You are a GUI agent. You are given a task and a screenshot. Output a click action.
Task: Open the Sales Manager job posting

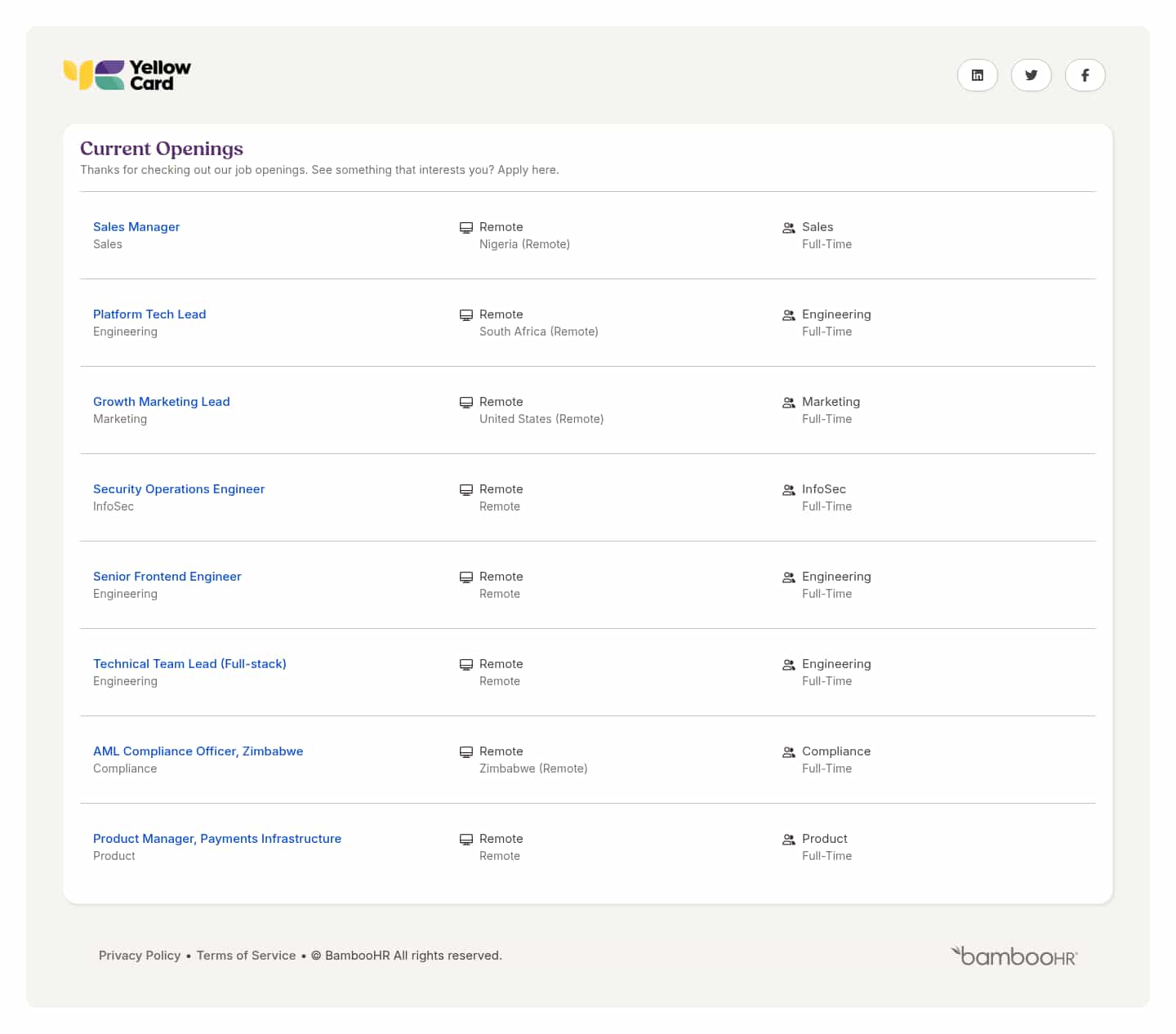click(136, 227)
